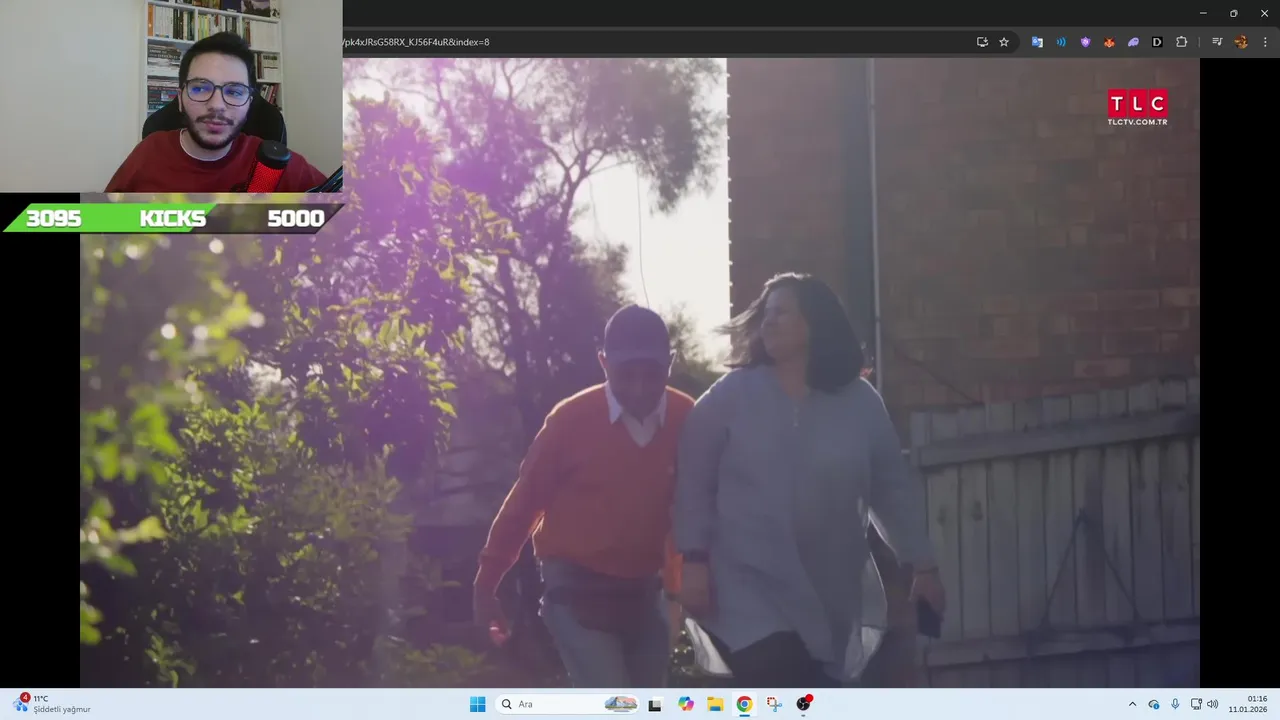Click the purple ghost extension icon
Screen dimensions: 1280x720
click(x=1133, y=42)
